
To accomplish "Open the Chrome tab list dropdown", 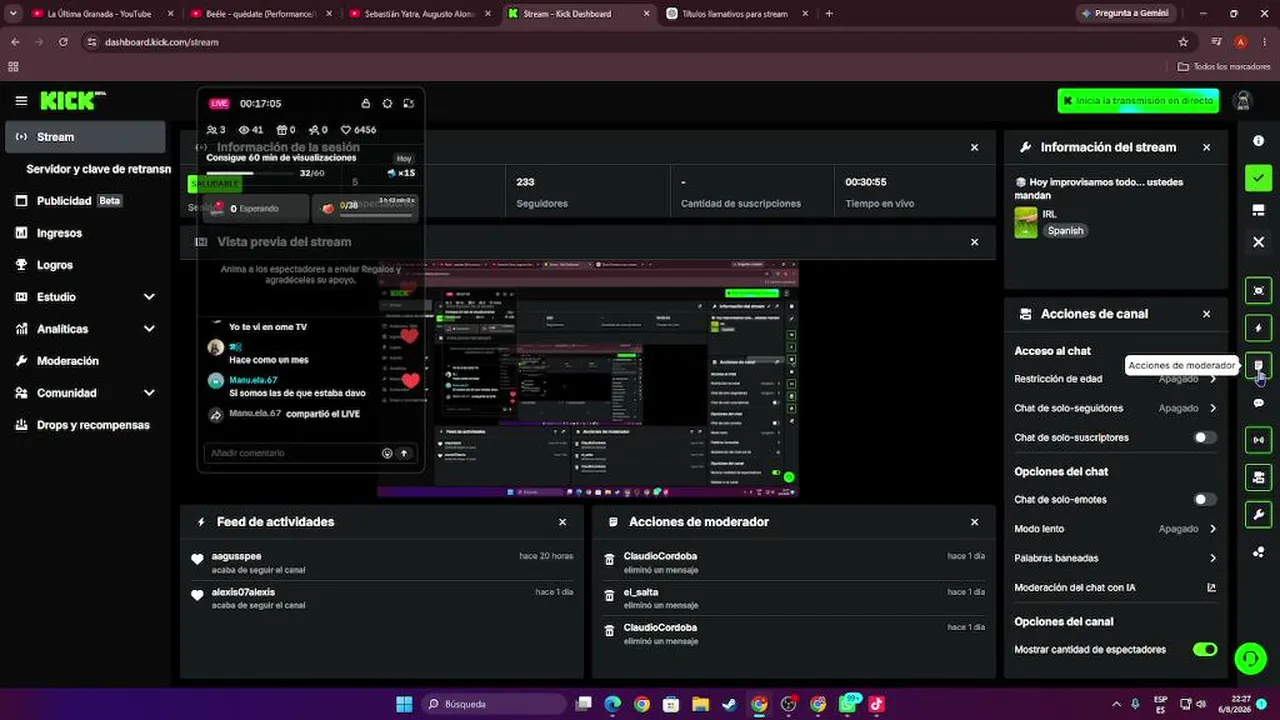I will [x=13, y=14].
